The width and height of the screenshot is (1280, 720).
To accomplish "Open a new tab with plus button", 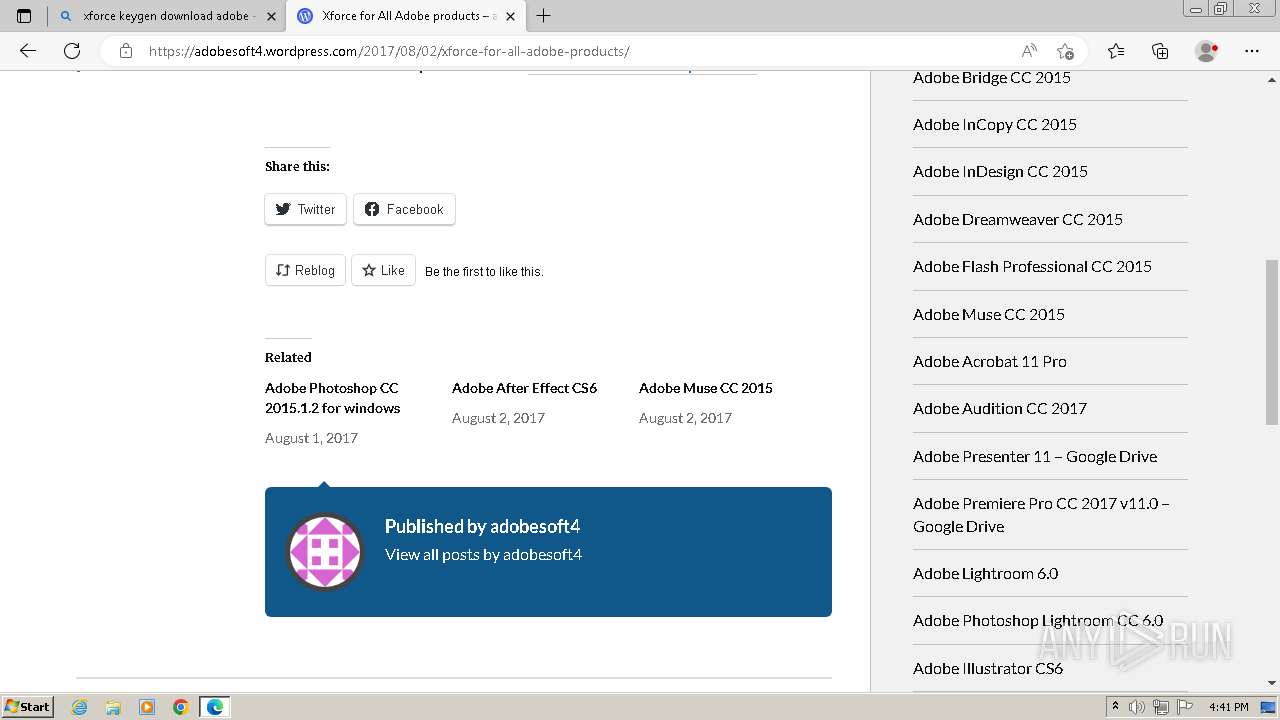I will click(x=544, y=16).
